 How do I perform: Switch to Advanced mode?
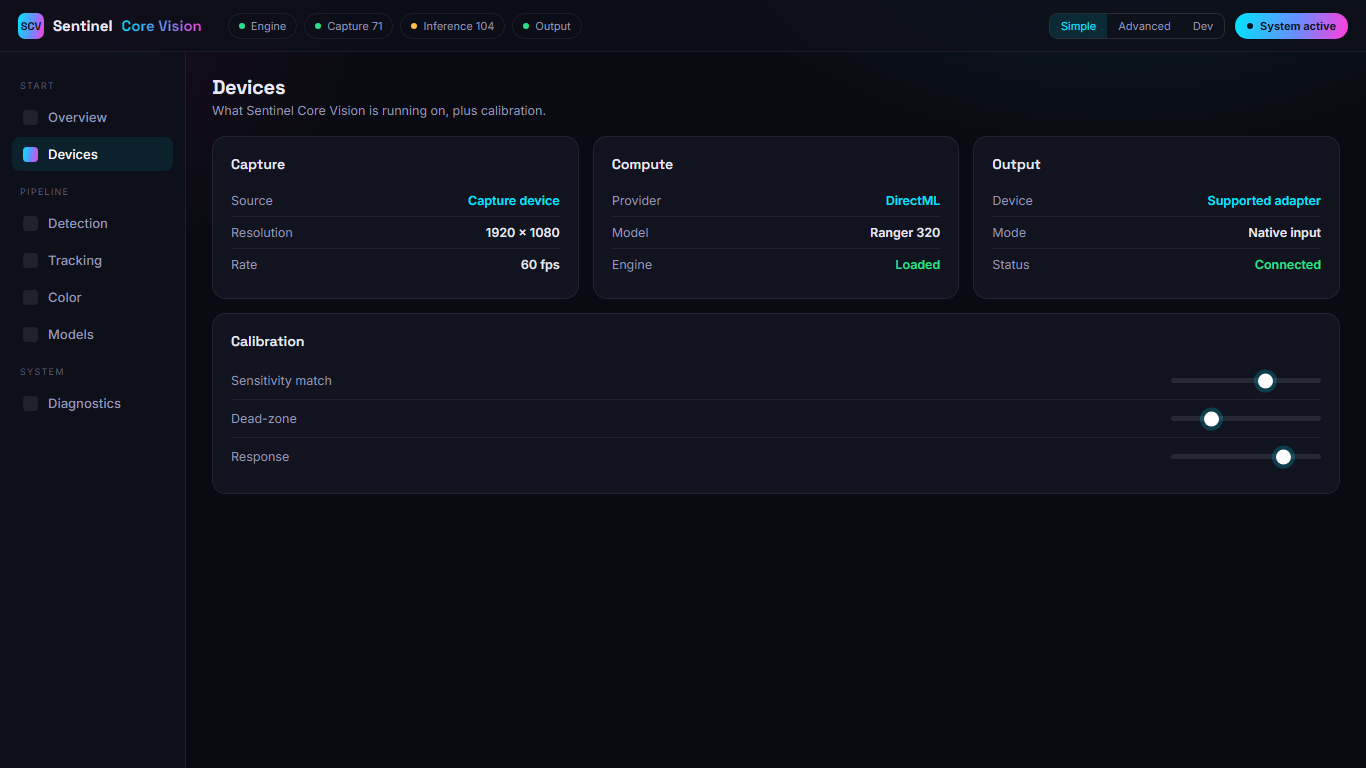(x=1144, y=26)
